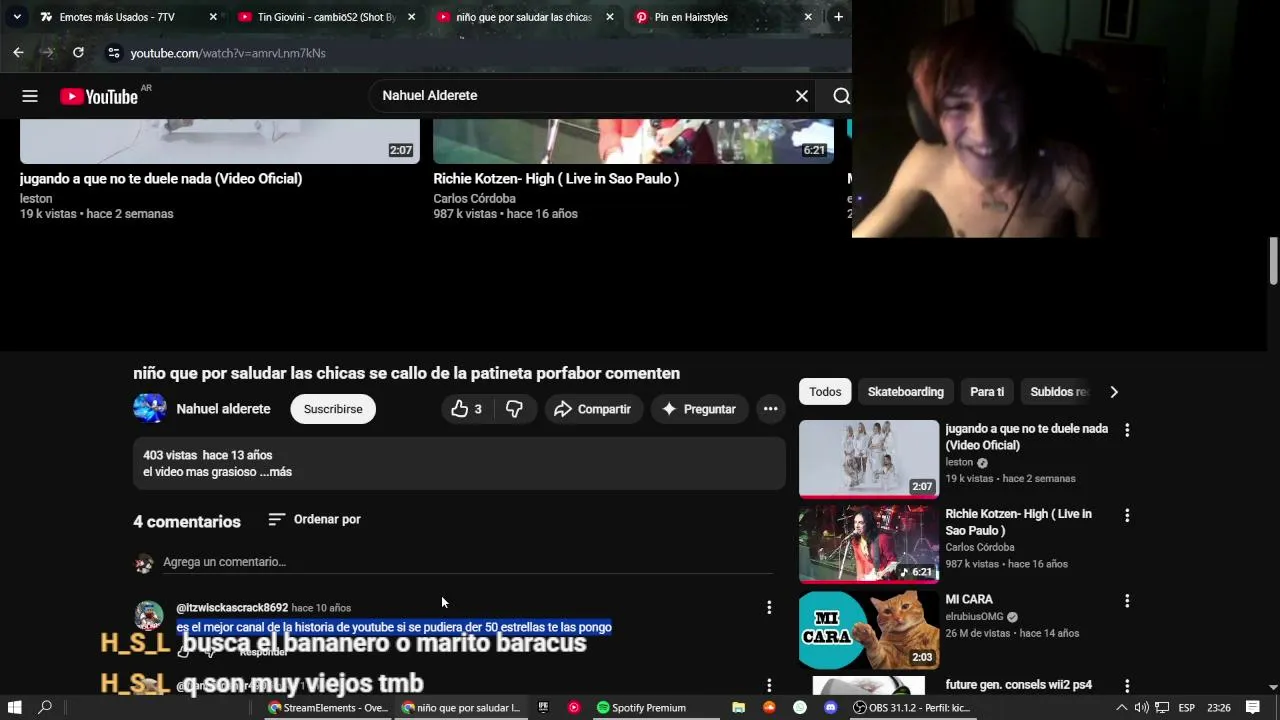Select the Skateboarding filter chip

905,392
